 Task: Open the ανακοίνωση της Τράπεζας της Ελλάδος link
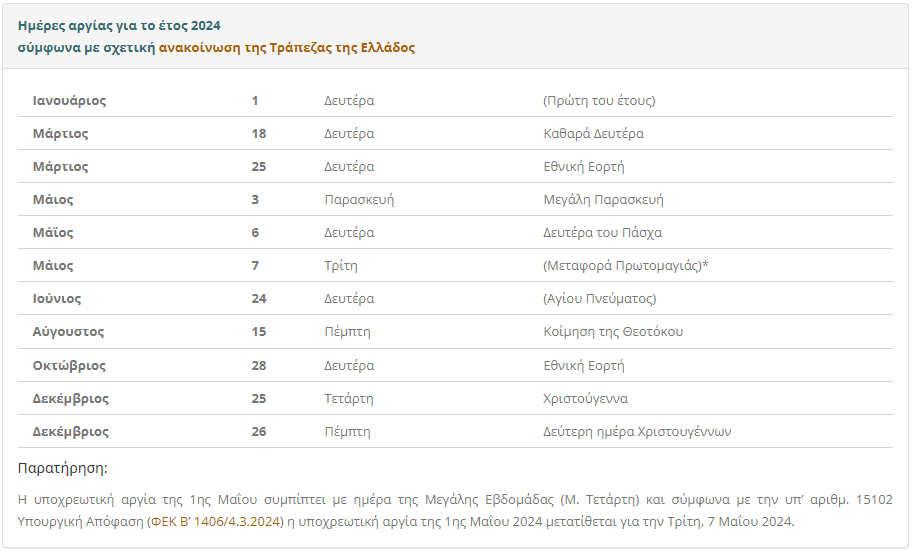click(286, 48)
